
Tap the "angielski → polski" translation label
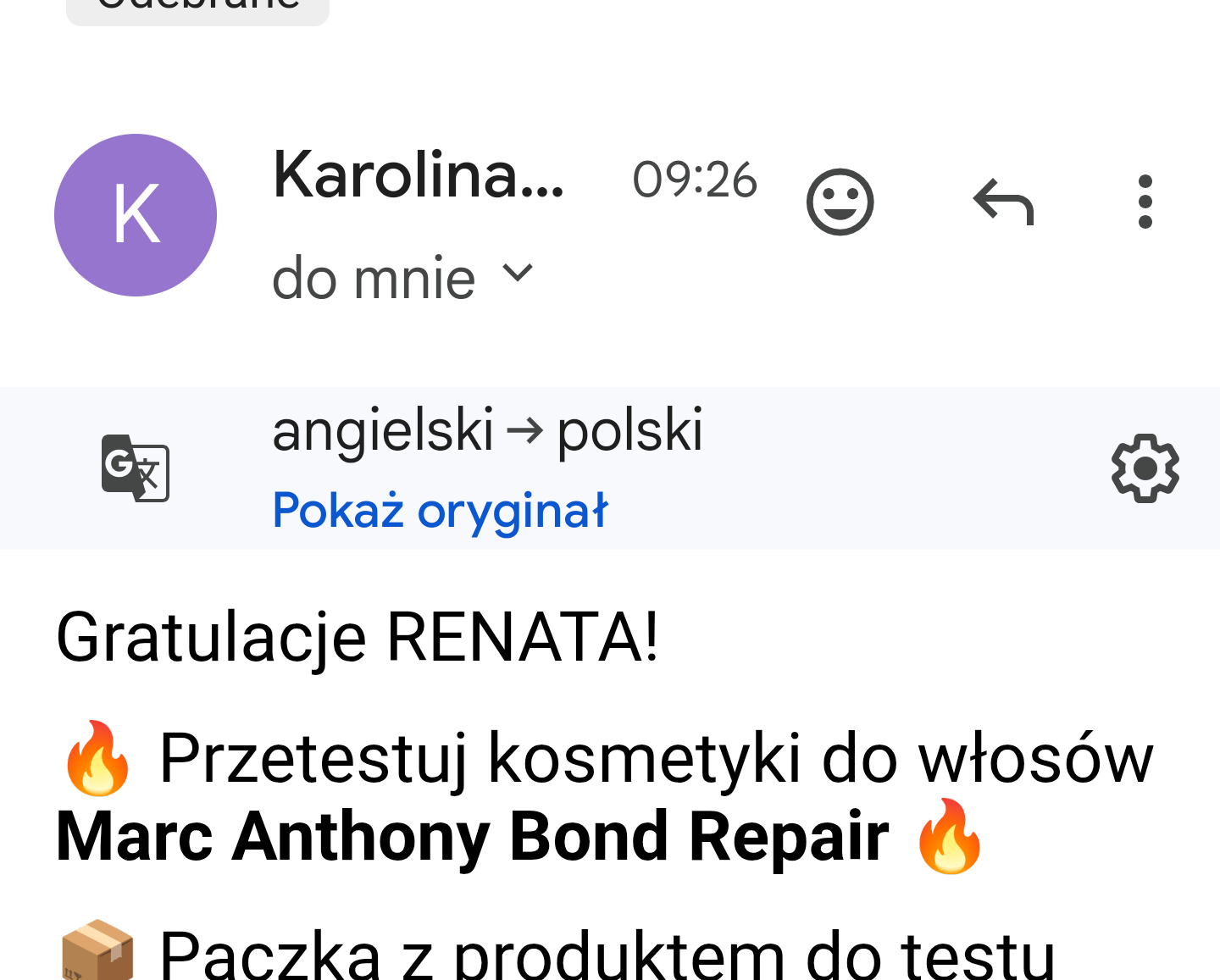pos(487,429)
